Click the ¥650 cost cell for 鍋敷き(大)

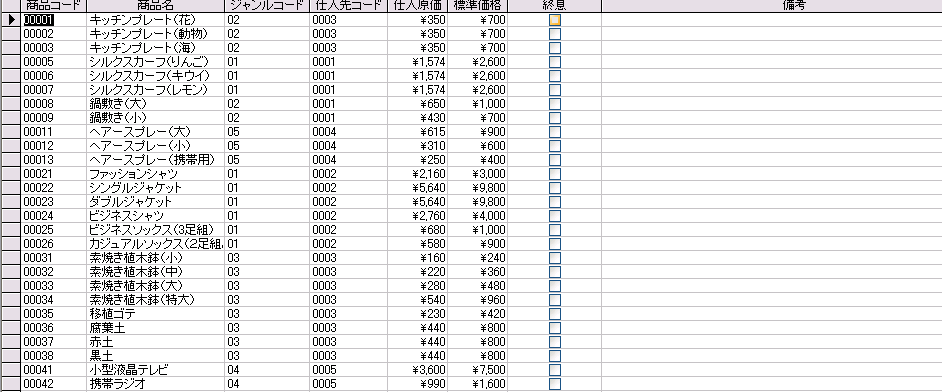tap(417, 104)
